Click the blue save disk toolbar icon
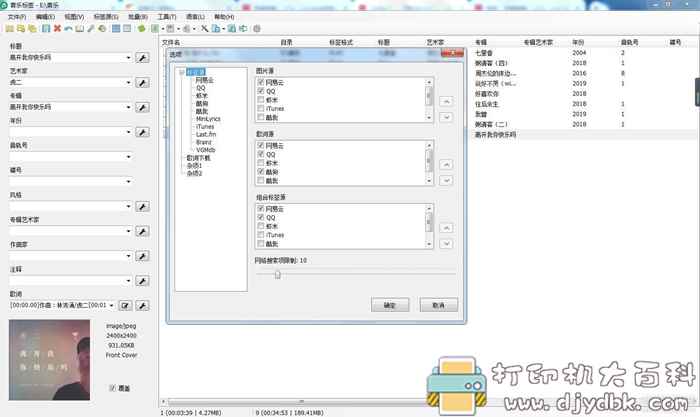The image size is (700, 417). (46, 29)
